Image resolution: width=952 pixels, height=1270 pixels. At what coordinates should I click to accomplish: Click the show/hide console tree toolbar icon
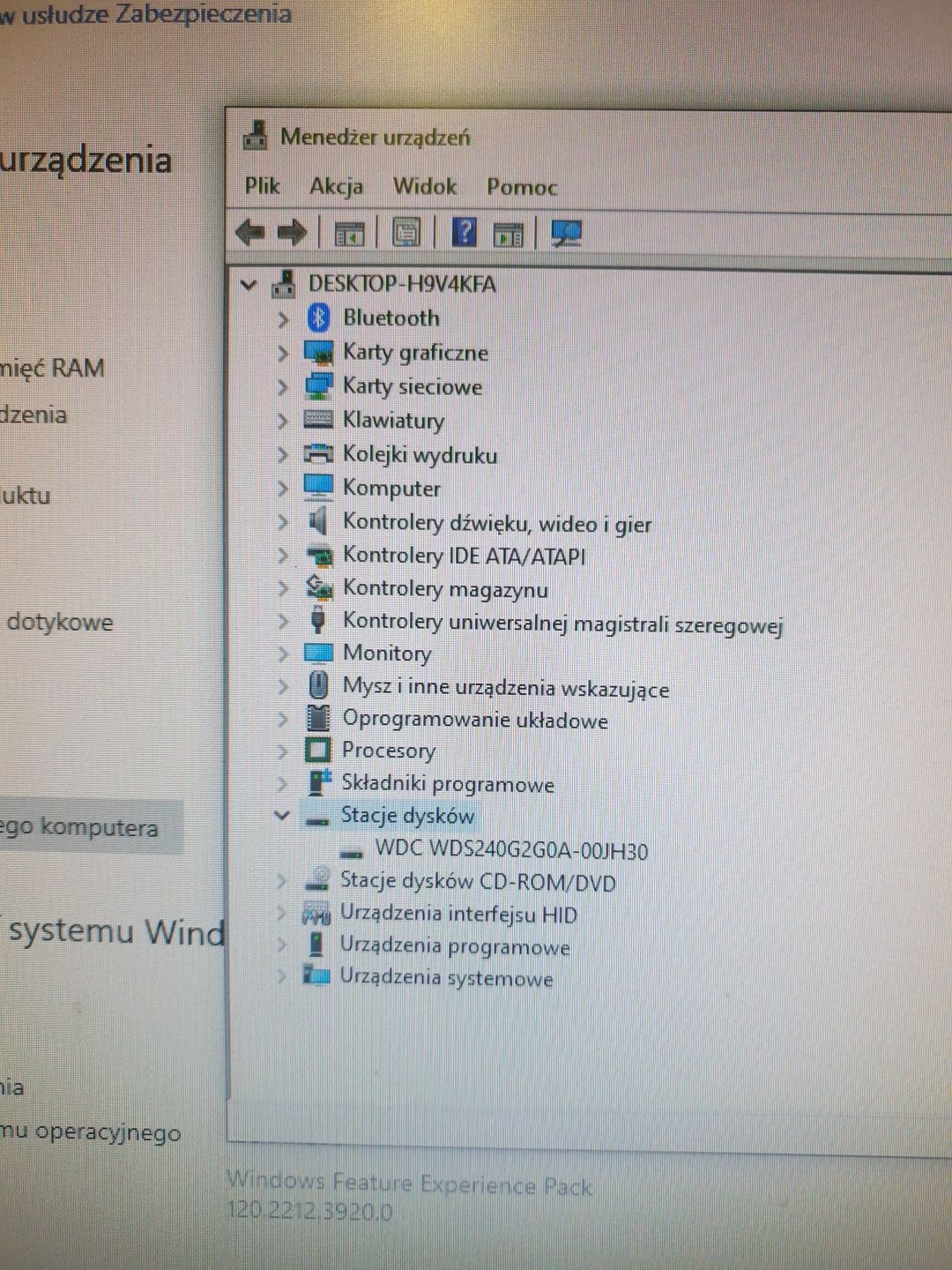(349, 234)
